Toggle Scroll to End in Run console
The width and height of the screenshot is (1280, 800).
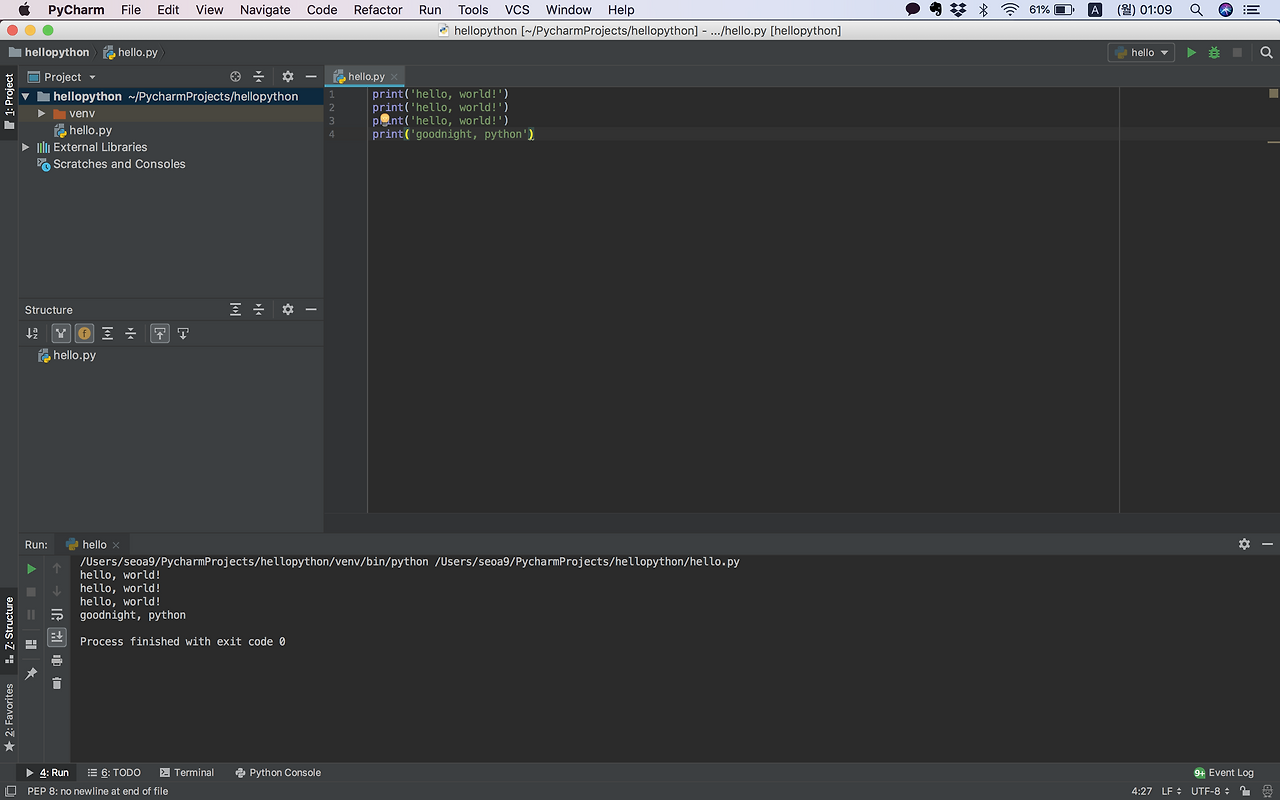(x=57, y=637)
